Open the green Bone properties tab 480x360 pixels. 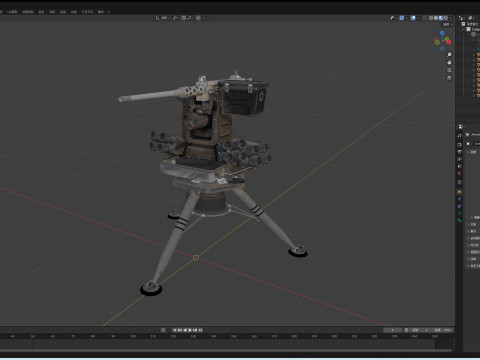[460, 220]
